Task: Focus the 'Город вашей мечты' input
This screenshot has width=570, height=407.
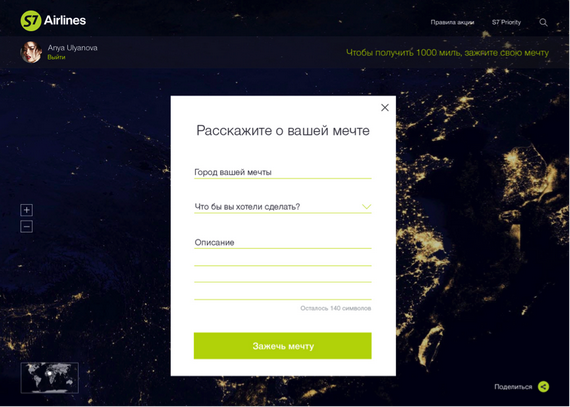Action: coord(282,172)
